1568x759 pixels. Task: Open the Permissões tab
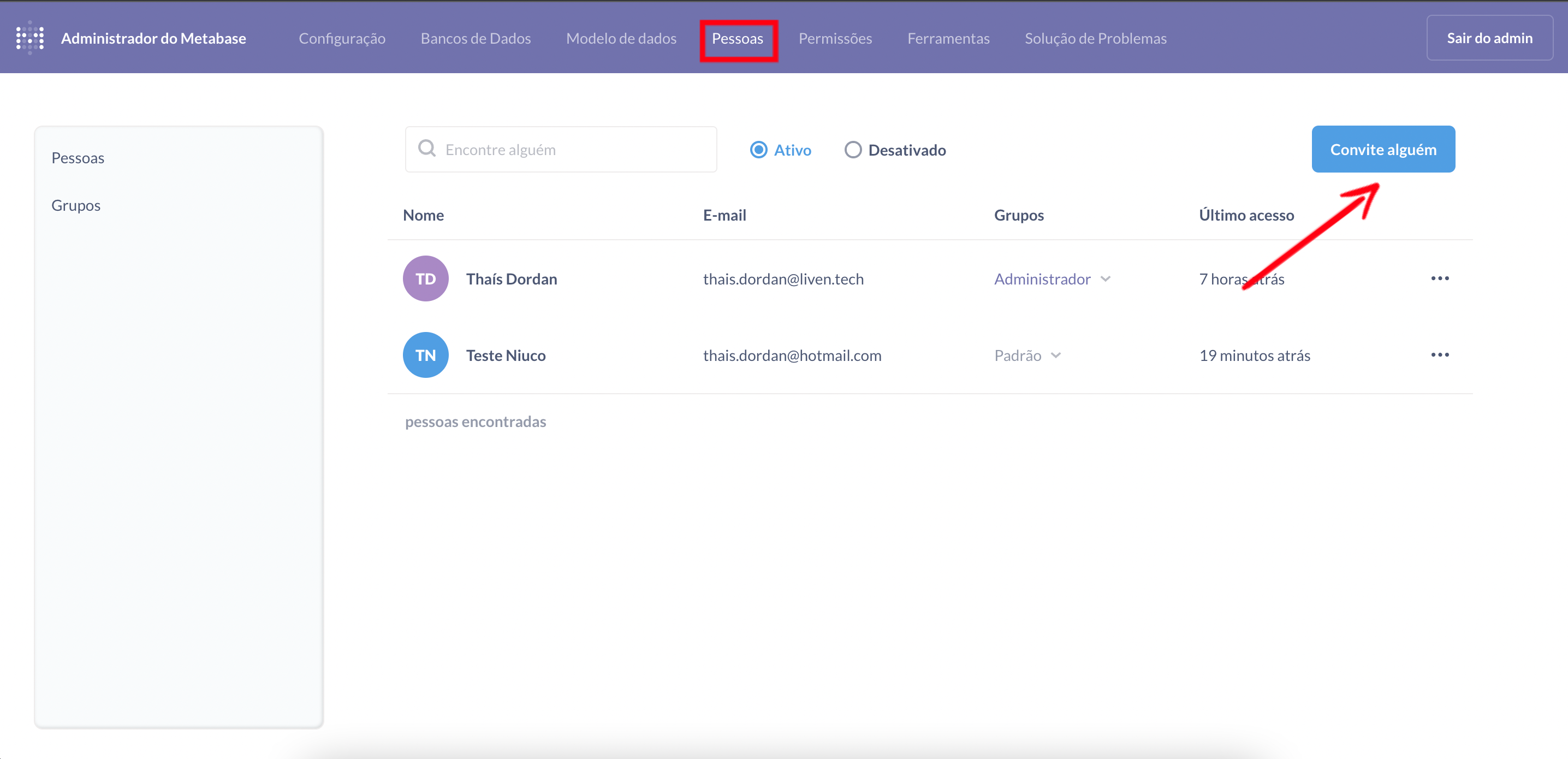click(x=835, y=38)
